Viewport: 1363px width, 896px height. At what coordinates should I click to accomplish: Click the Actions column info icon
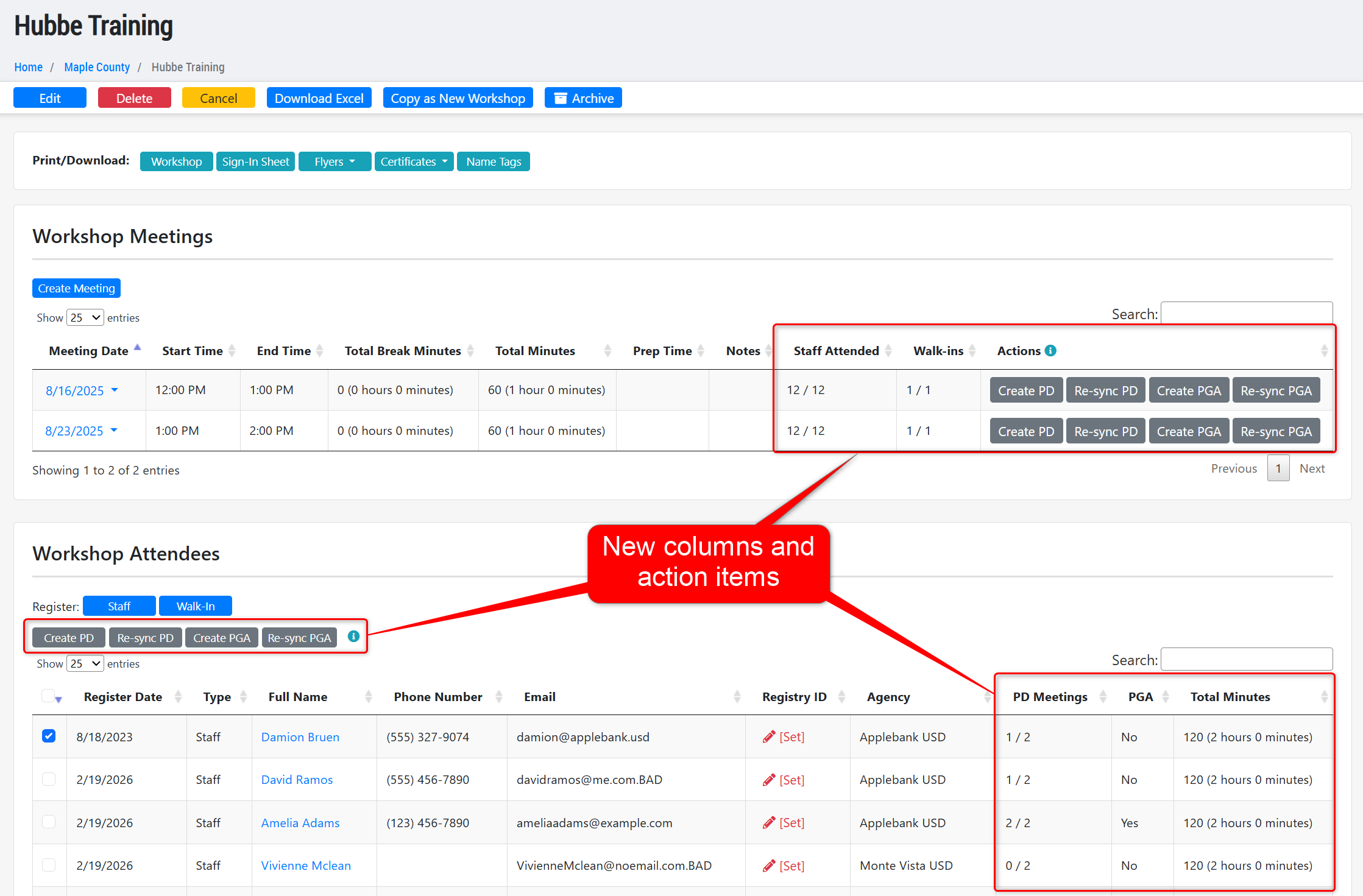pyautogui.click(x=1050, y=351)
